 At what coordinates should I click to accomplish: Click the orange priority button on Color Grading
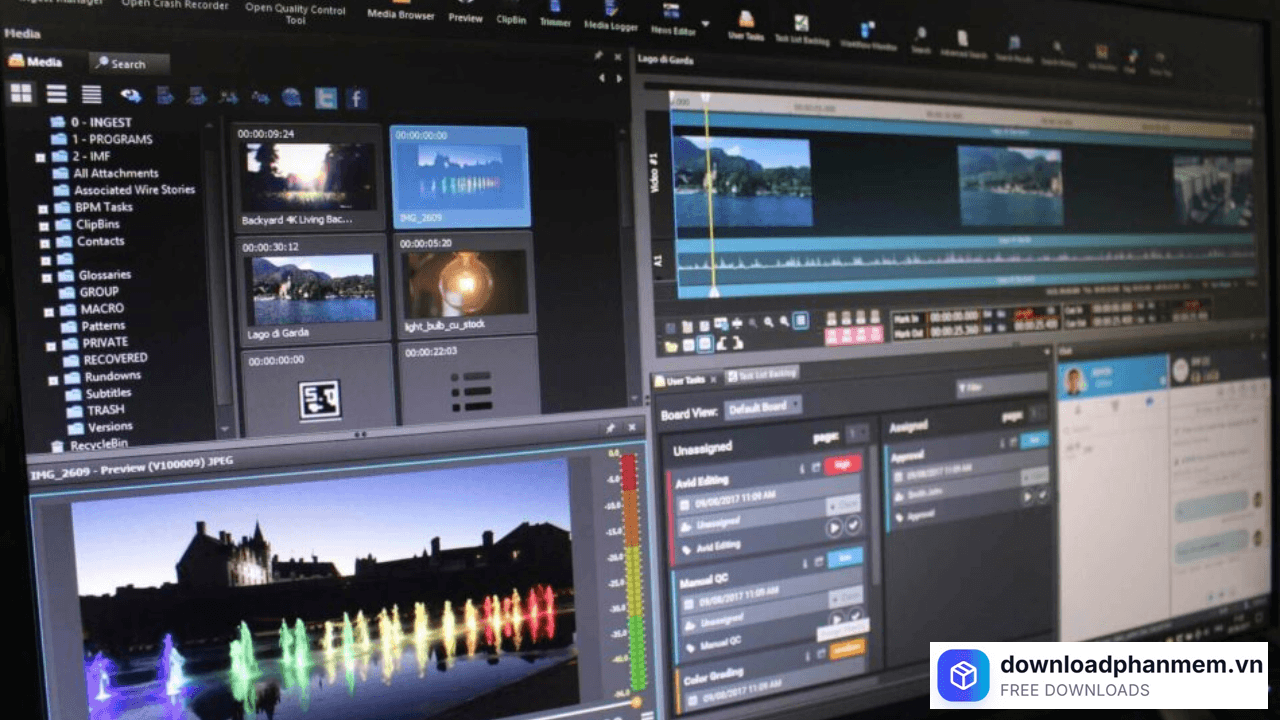[x=848, y=648]
